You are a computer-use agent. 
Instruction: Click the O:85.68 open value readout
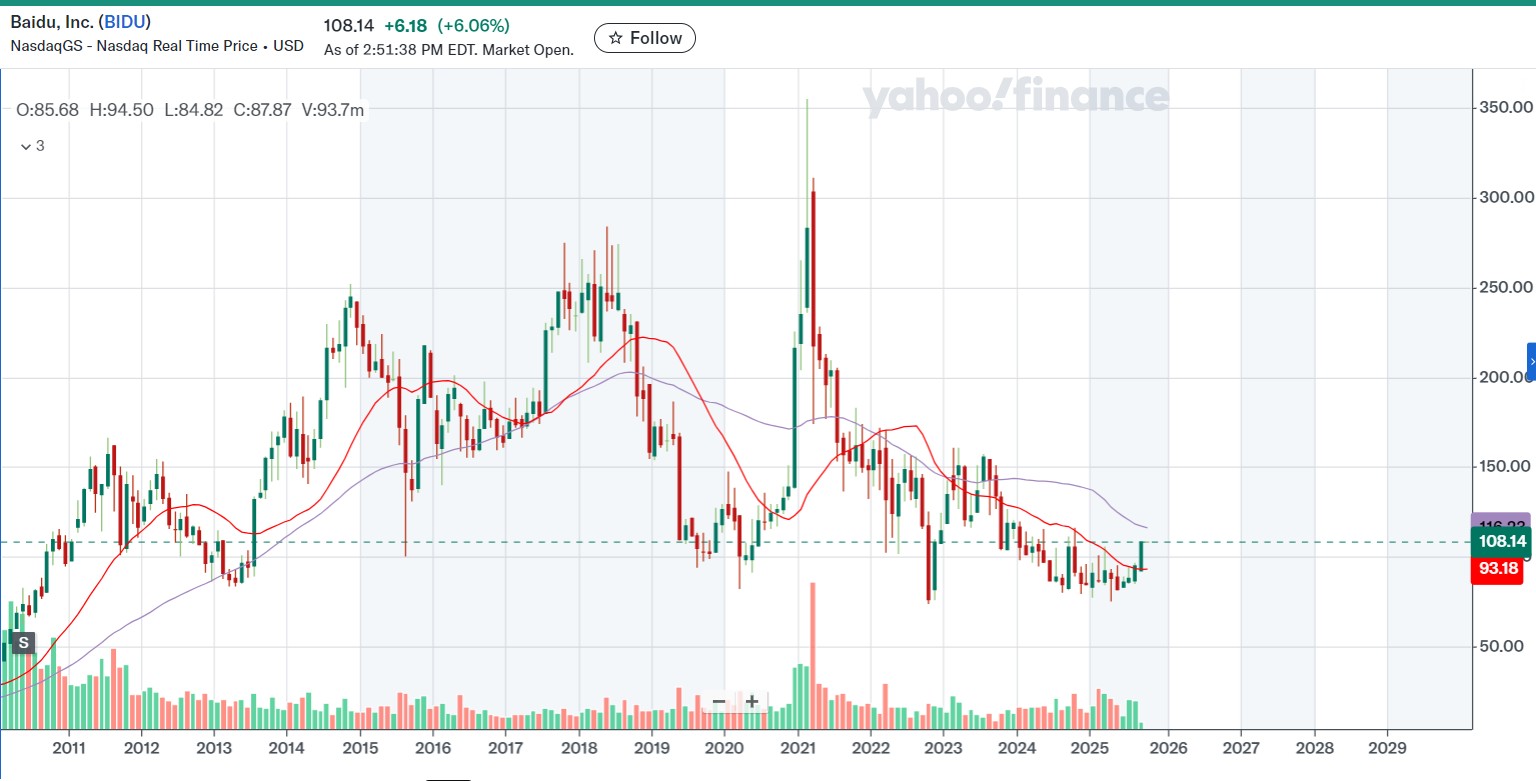coord(48,110)
